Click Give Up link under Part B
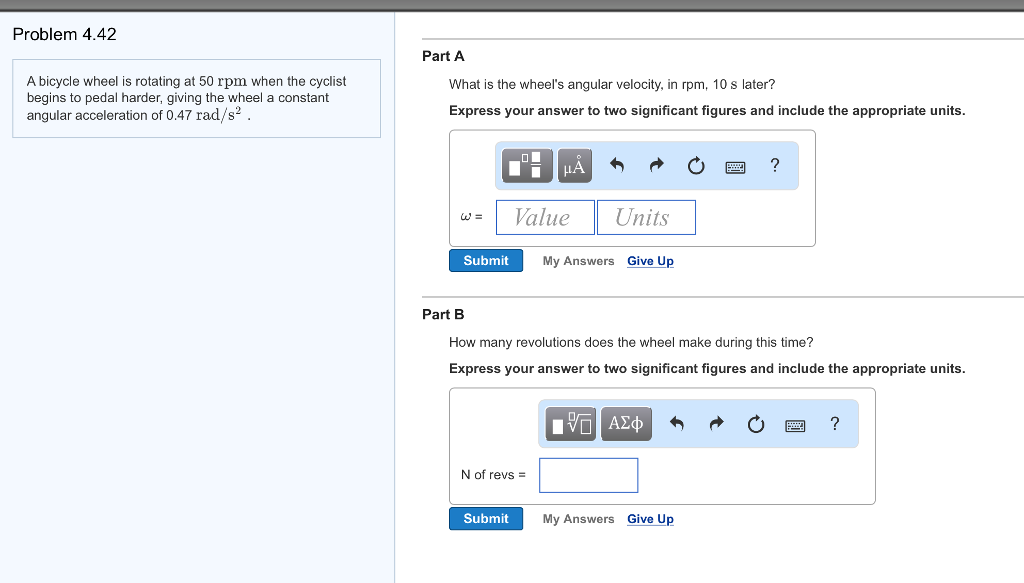 point(650,519)
